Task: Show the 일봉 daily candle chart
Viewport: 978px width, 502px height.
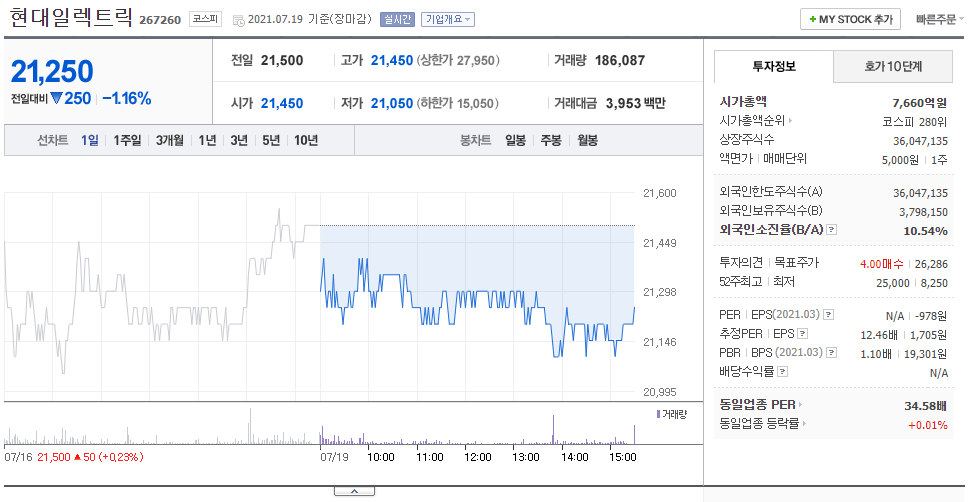Action: (x=515, y=140)
